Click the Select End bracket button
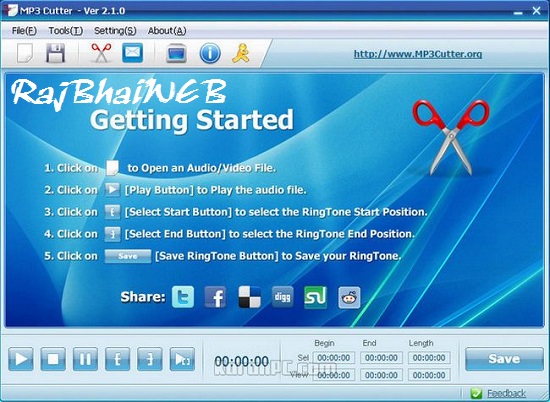The height and width of the screenshot is (402, 550). pyautogui.click(x=150, y=359)
